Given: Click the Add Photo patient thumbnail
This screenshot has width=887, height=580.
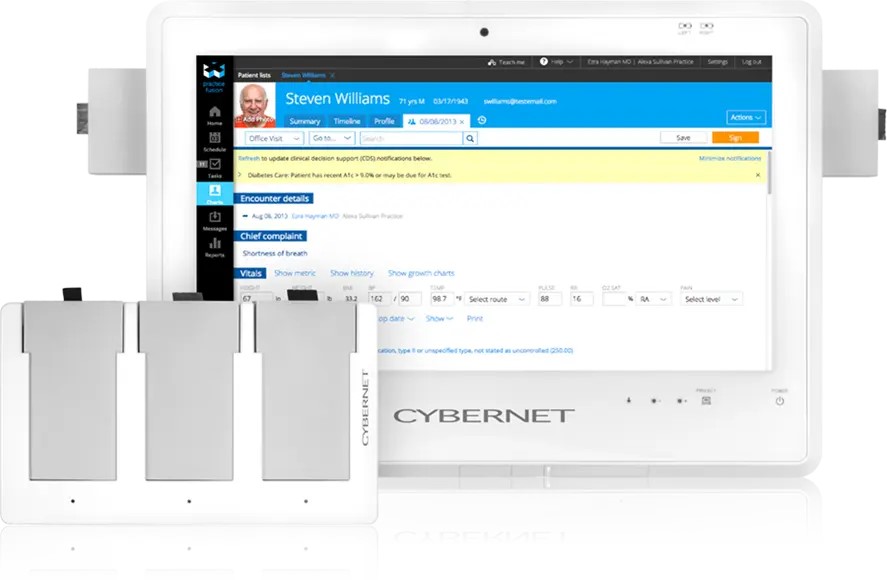Looking at the screenshot, I should [255, 106].
